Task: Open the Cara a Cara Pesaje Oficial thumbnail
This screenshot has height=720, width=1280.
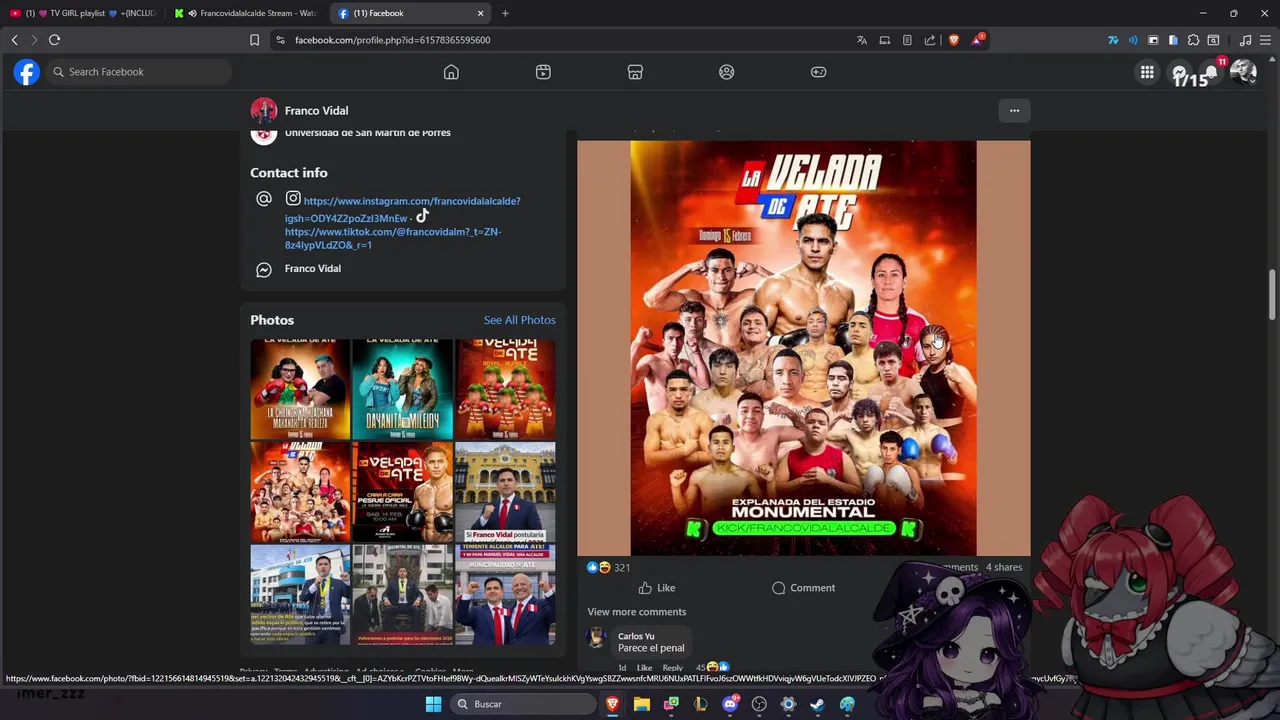Action: (x=402, y=492)
